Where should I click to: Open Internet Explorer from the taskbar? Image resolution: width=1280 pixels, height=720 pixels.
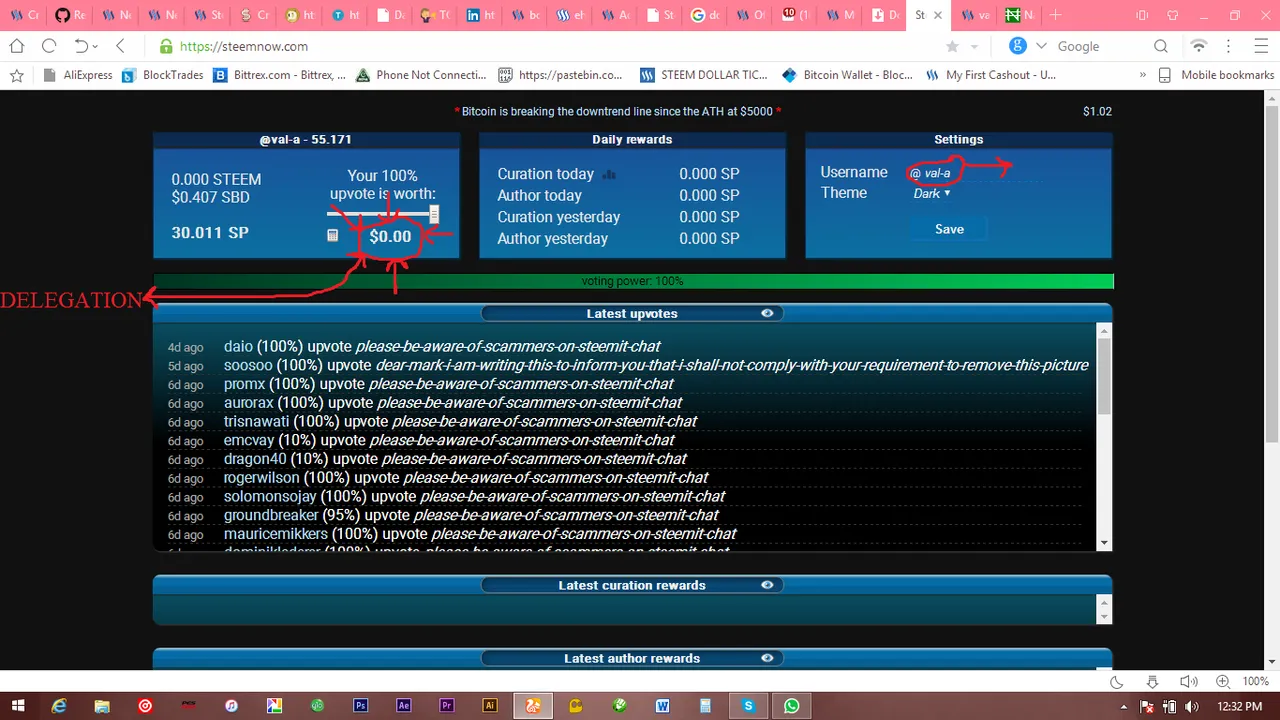59,706
